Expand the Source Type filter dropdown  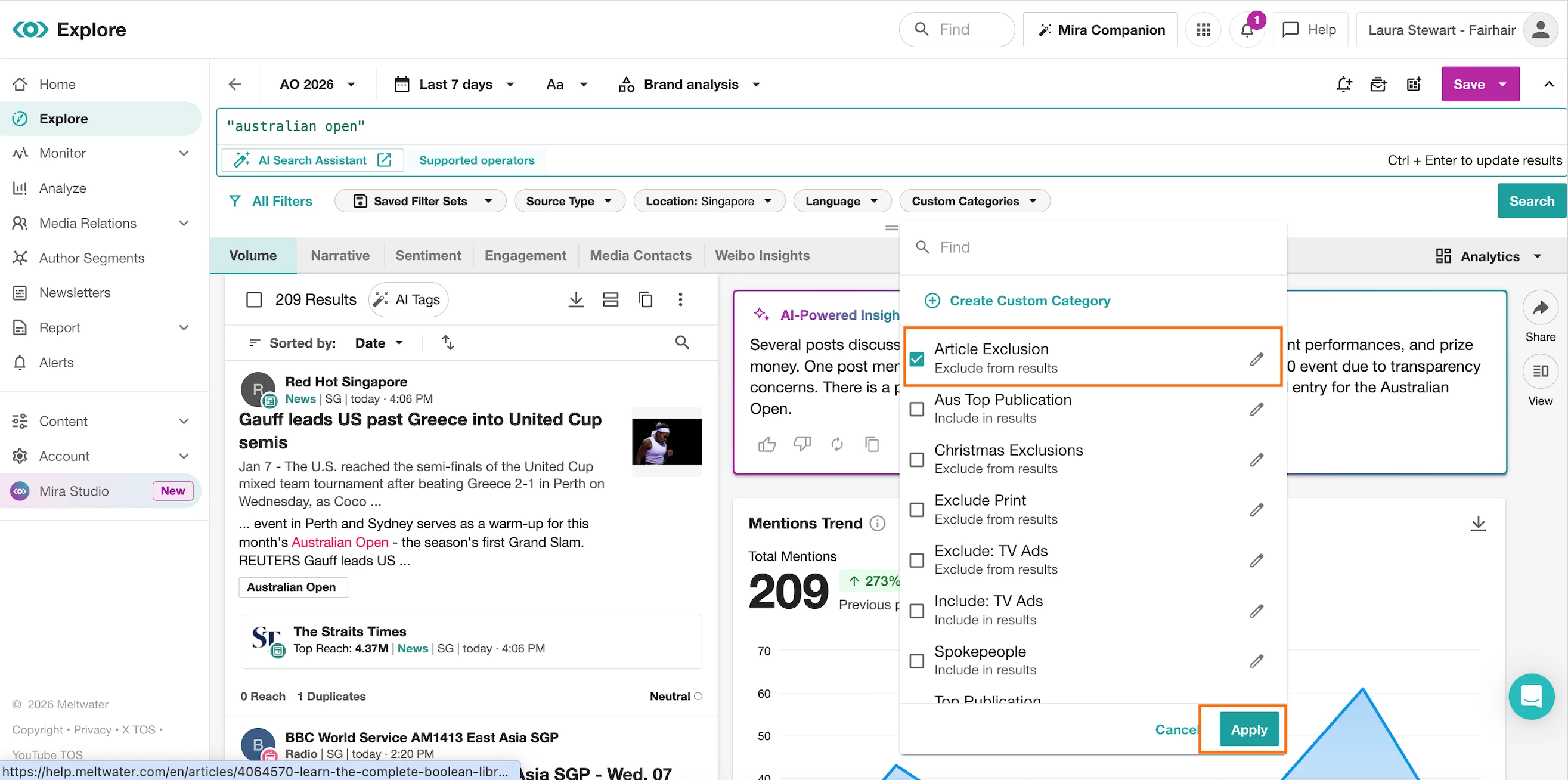(569, 201)
